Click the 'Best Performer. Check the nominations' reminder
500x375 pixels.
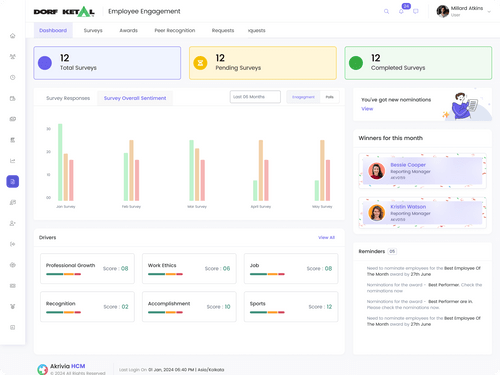click(424, 288)
